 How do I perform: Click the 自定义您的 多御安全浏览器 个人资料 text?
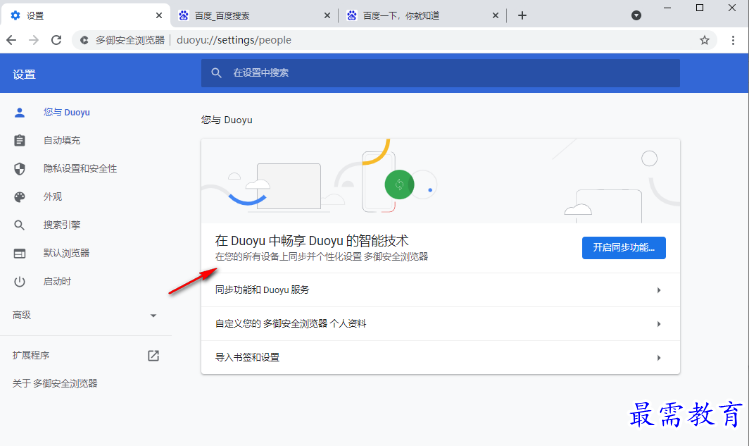point(291,324)
